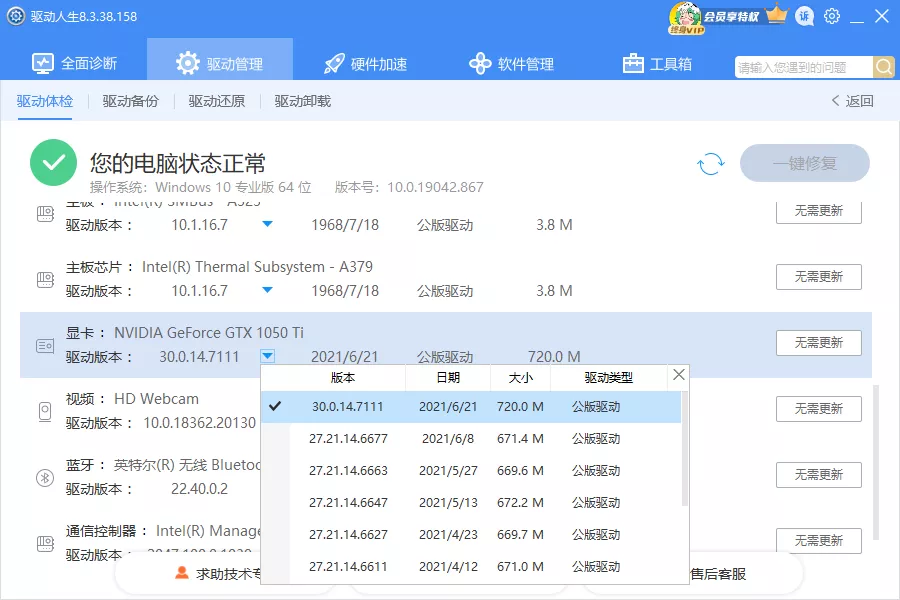Click the 版本 column header
Viewport: 900px width, 600px height.
(x=343, y=378)
